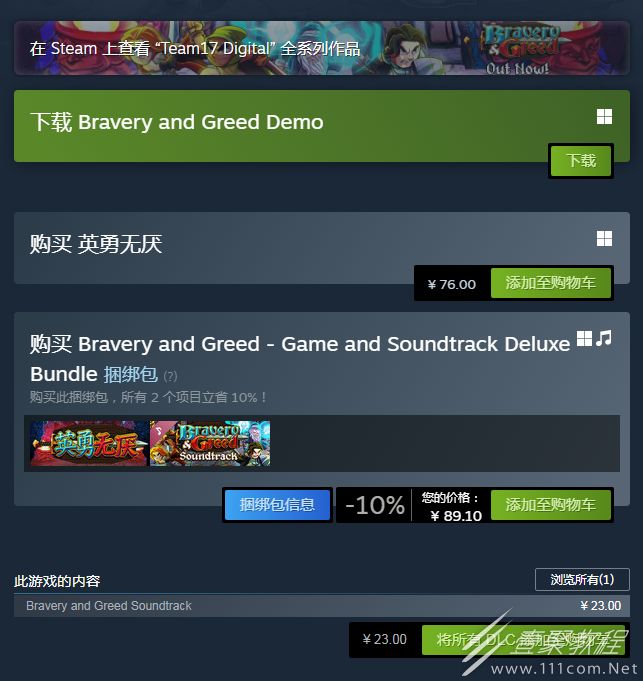Image resolution: width=643 pixels, height=681 pixels.
Task: Click Windows icon in demo download box
Action: click(x=604, y=117)
